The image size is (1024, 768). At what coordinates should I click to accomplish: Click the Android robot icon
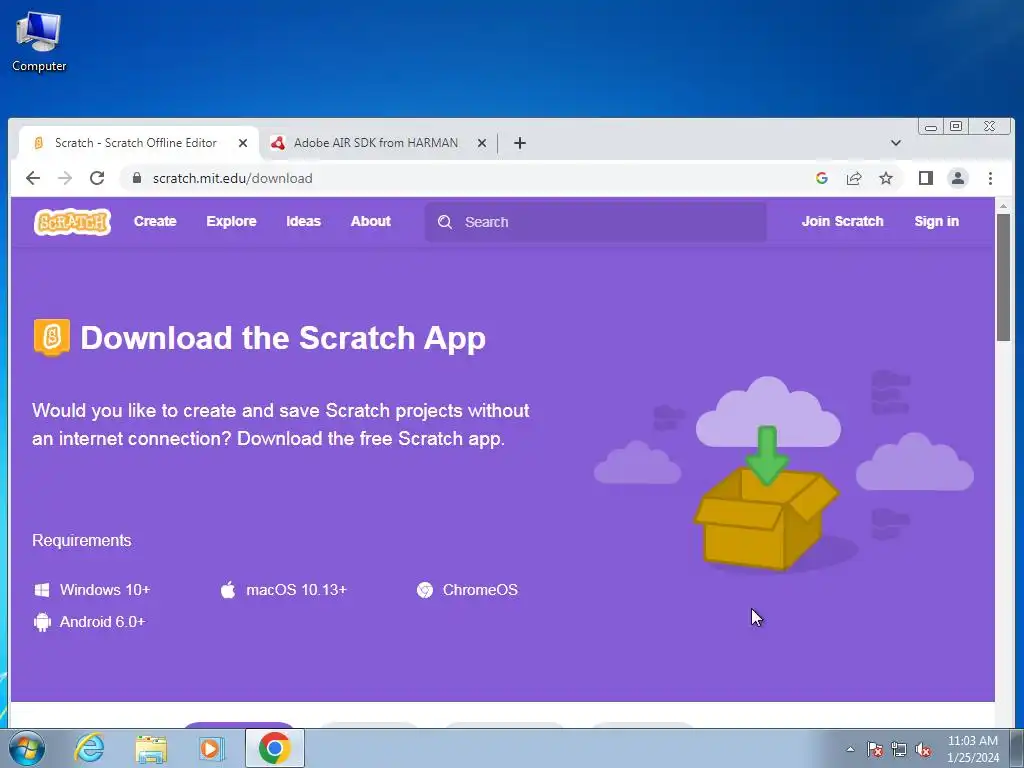tap(42, 622)
